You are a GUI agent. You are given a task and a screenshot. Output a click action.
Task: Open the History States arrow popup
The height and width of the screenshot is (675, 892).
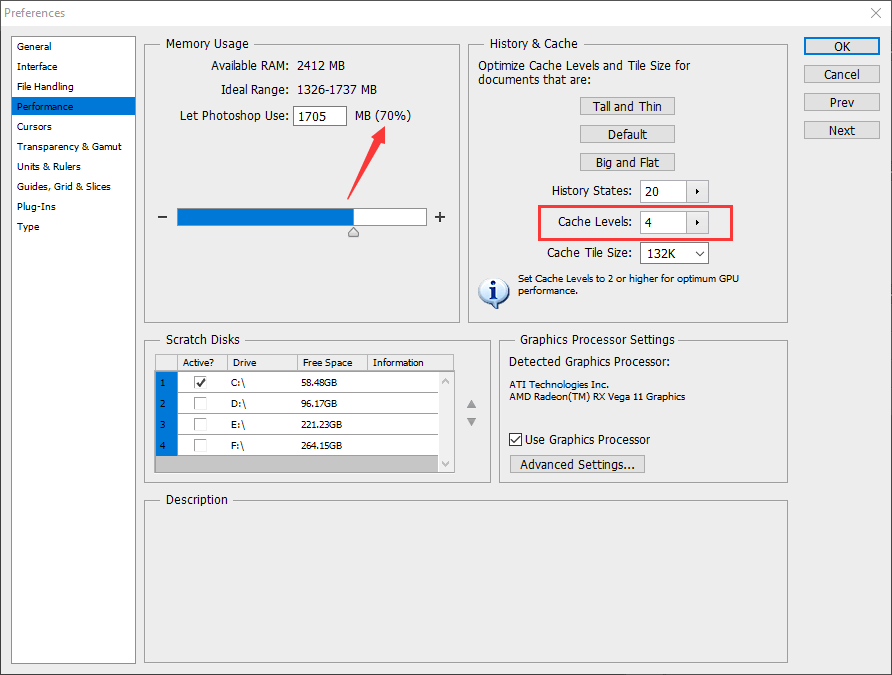[697, 192]
